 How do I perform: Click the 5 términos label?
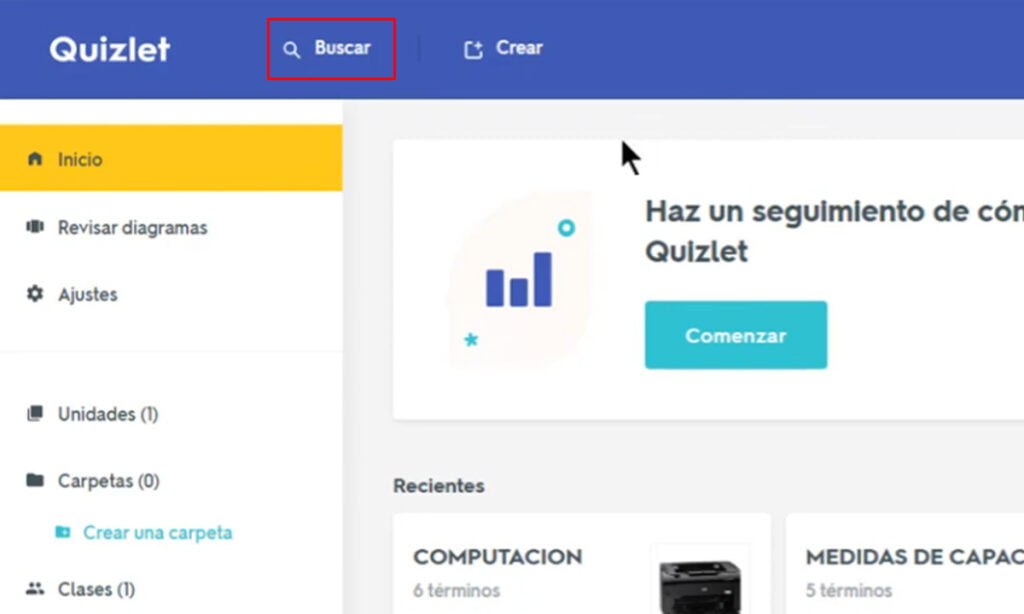(x=849, y=590)
